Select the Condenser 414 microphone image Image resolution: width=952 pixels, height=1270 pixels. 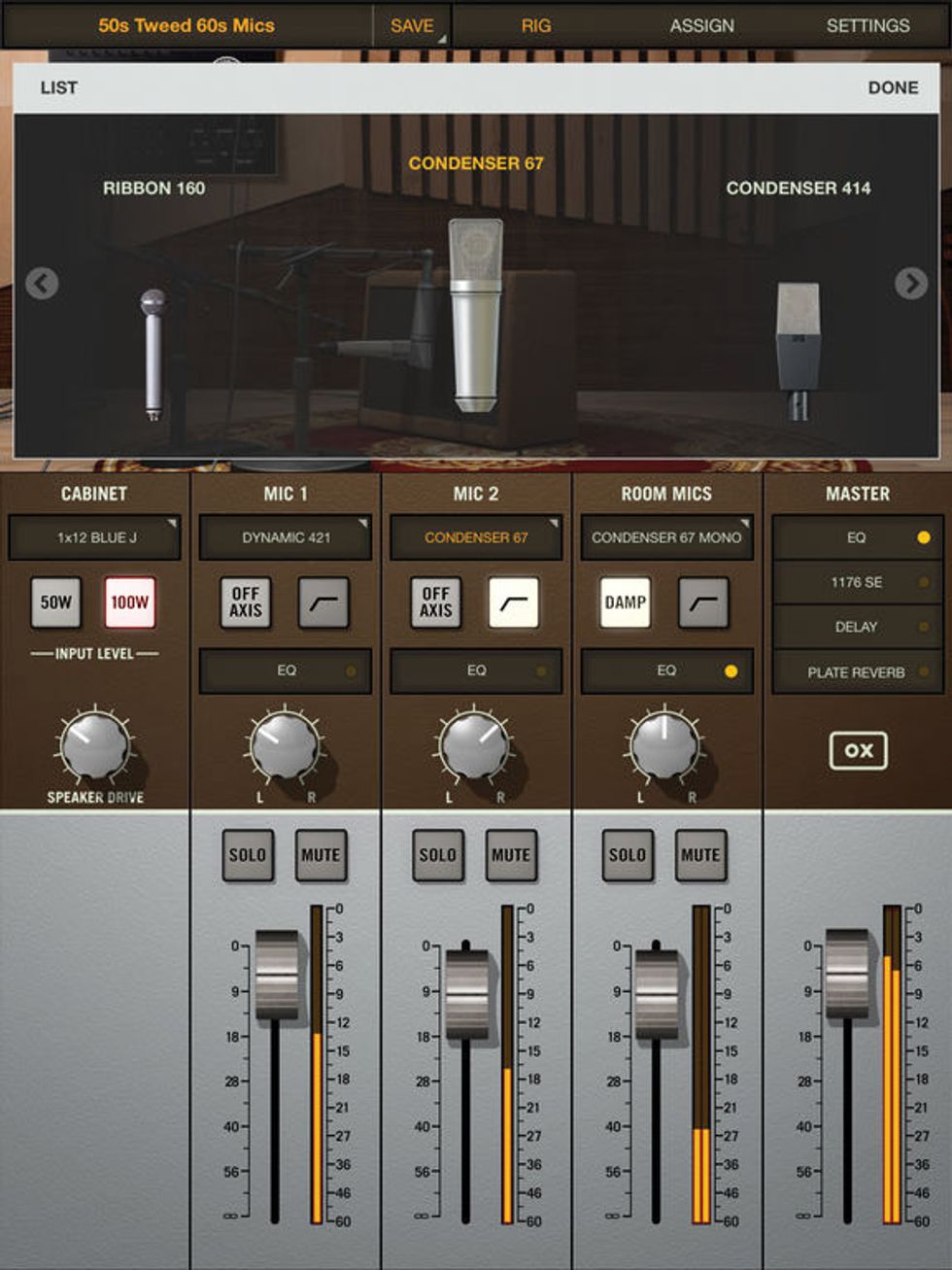(797, 340)
